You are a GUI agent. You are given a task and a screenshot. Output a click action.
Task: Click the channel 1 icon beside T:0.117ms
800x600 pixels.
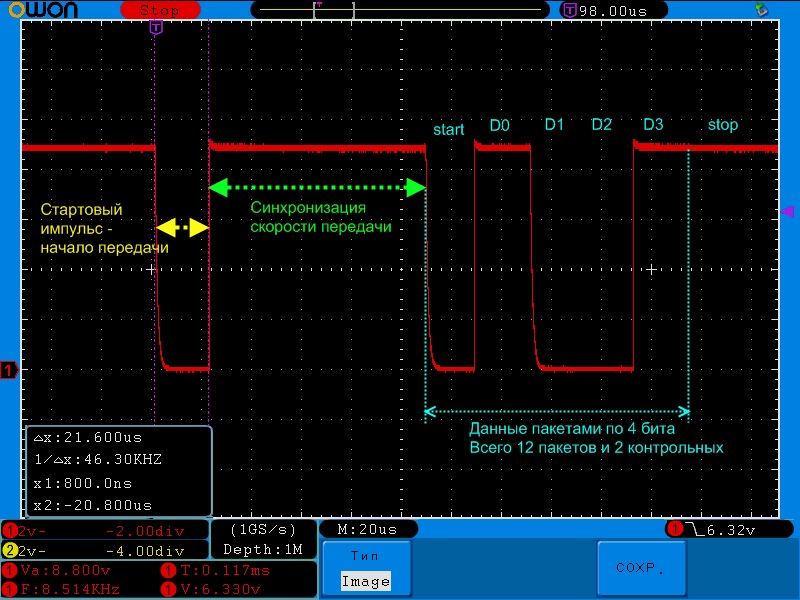(168, 570)
